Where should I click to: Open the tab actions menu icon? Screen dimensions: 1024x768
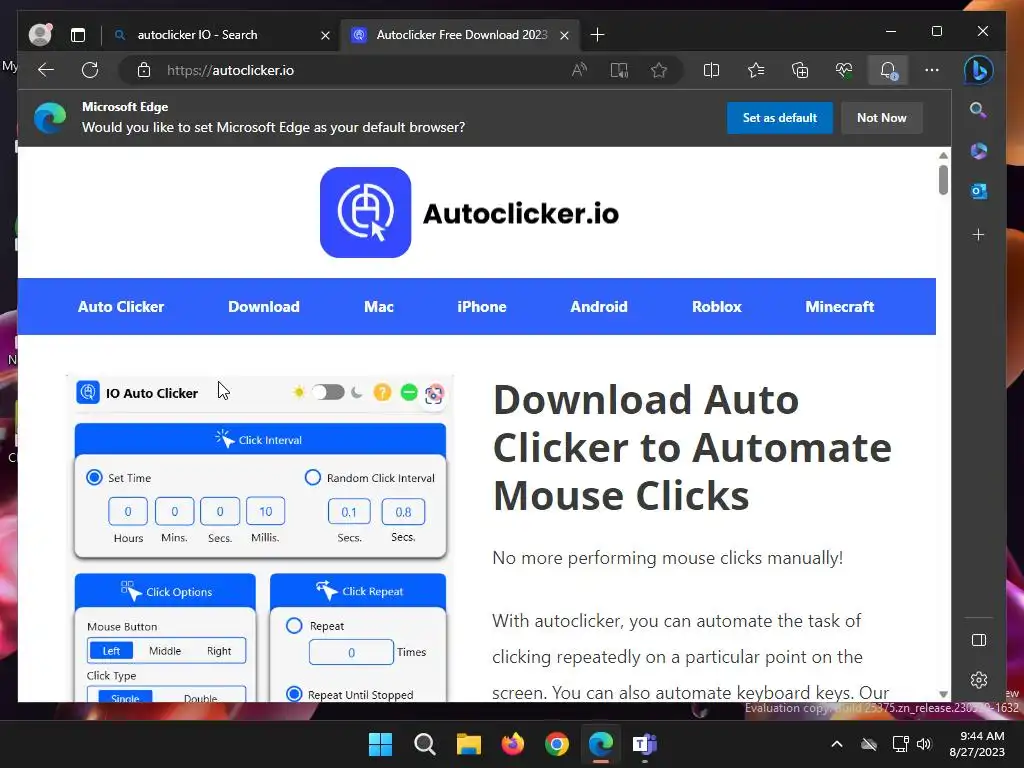point(78,35)
